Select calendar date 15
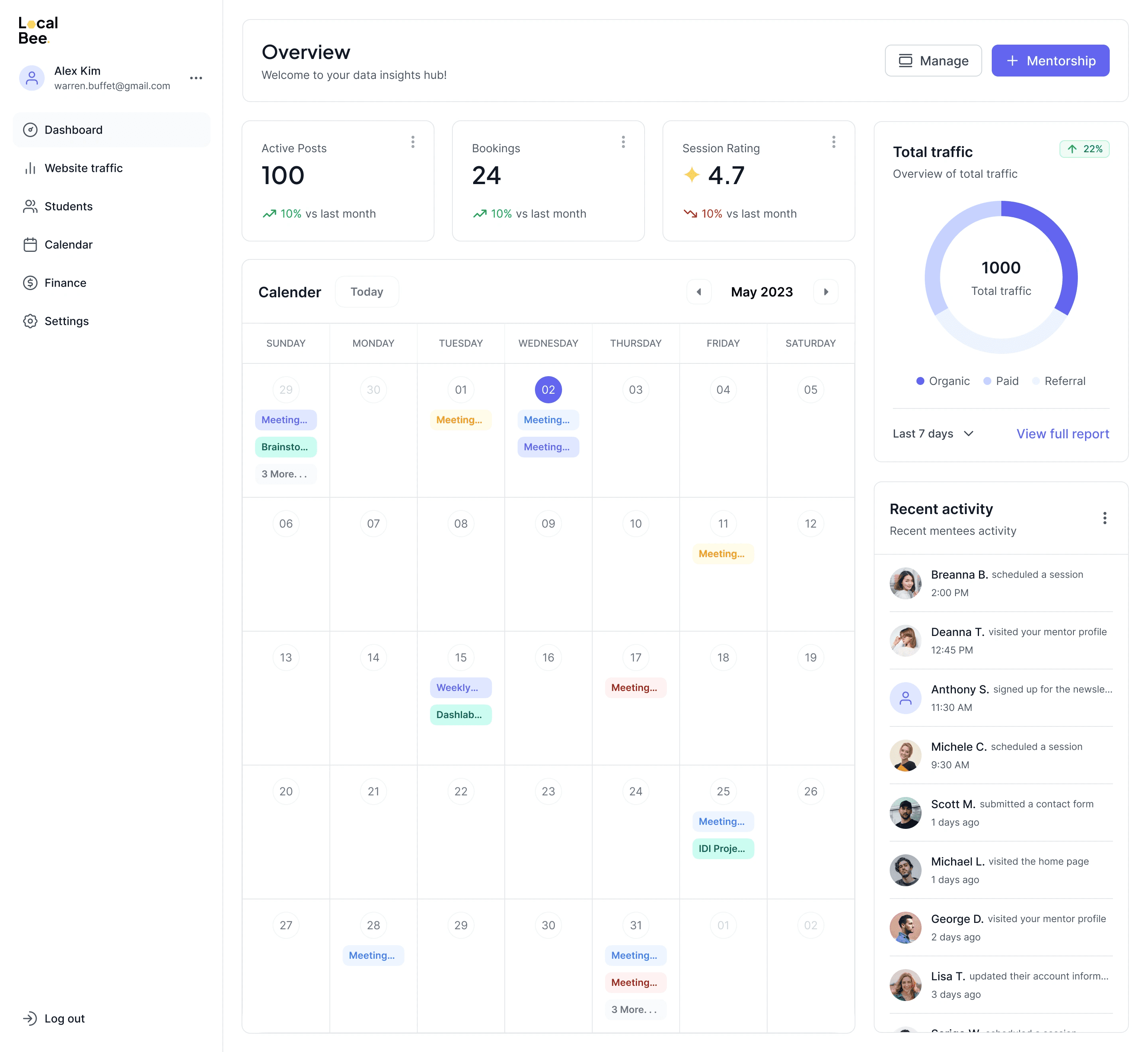The height and width of the screenshot is (1052, 1148). click(x=460, y=657)
